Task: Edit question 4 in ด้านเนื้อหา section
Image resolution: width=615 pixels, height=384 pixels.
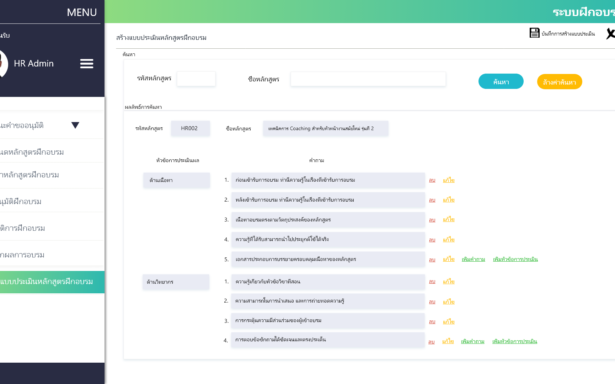Action: pos(449,240)
